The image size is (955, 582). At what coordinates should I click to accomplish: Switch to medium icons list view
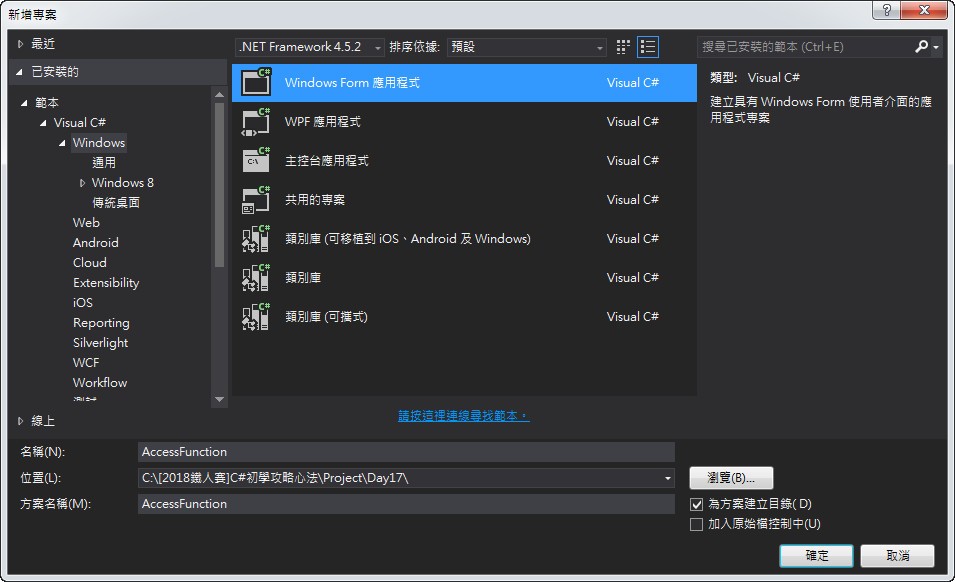pyautogui.click(x=648, y=47)
